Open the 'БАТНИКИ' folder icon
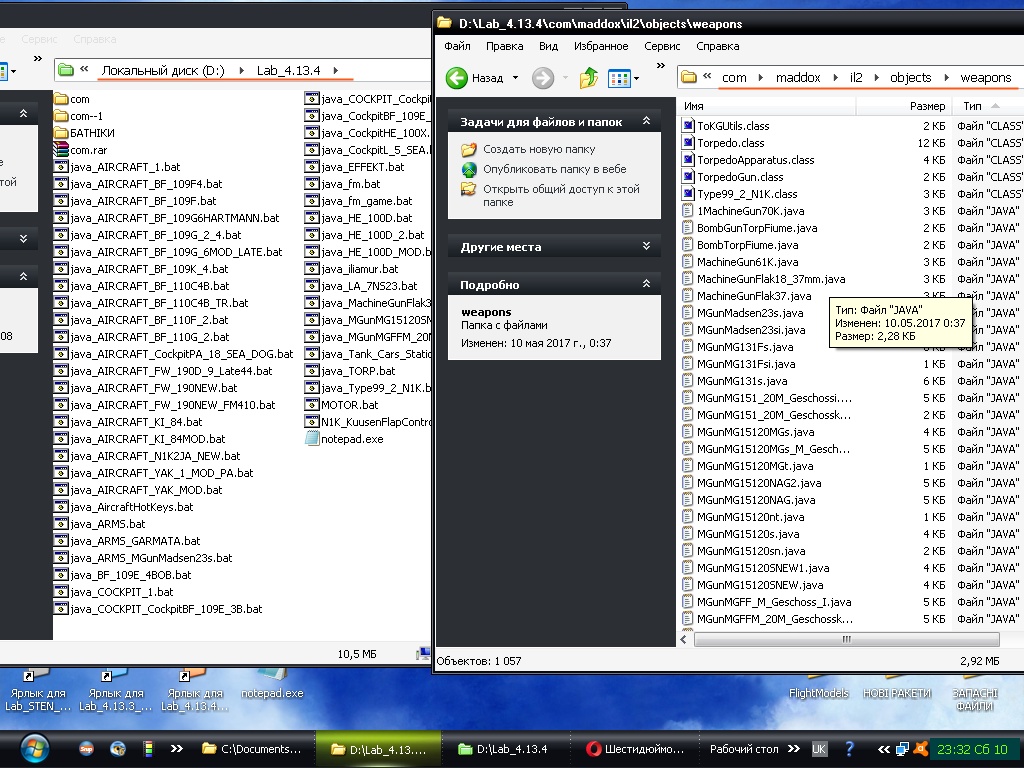Image resolution: width=1024 pixels, height=768 pixels. pyautogui.click(x=61, y=133)
